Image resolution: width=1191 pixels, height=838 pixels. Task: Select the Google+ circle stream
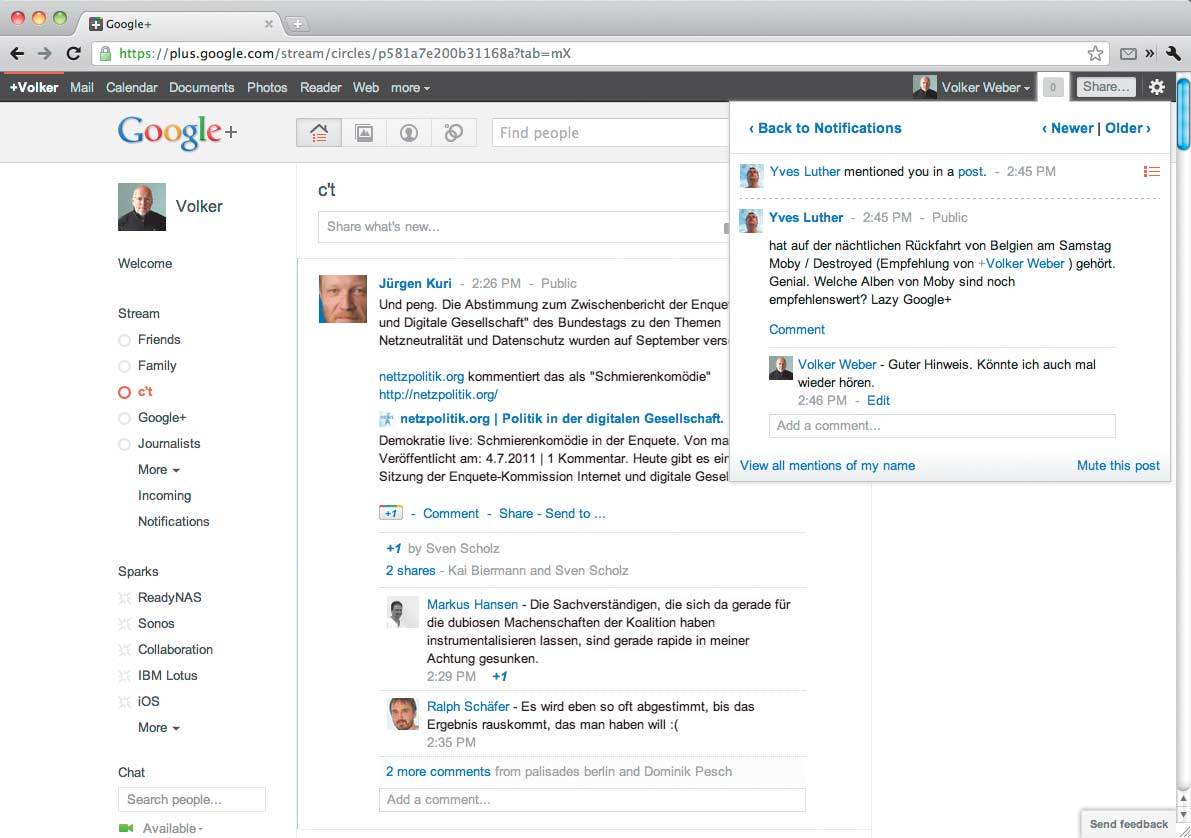point(162,418)
